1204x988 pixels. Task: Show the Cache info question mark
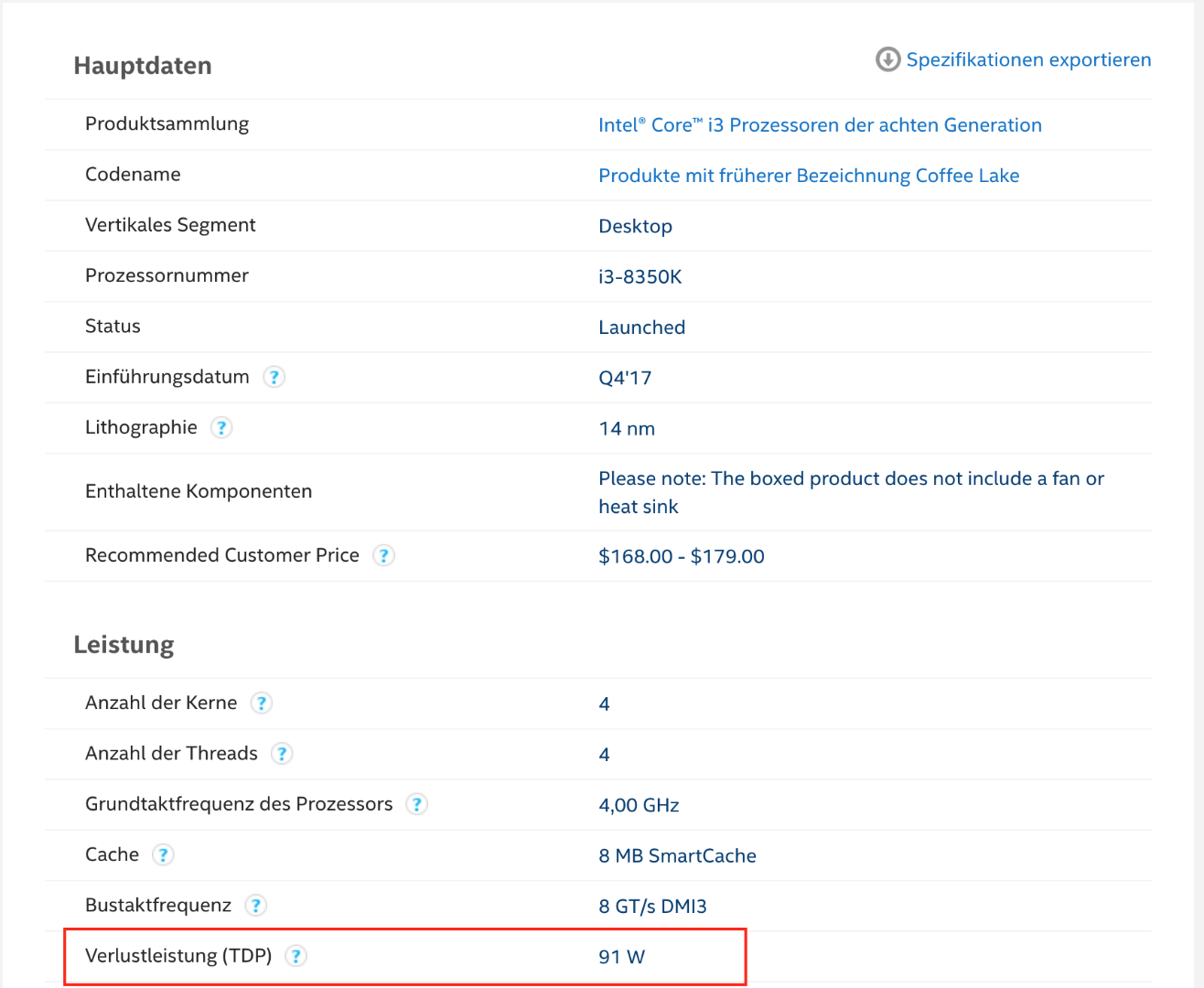pyautogui.click(x=163, y=854)
